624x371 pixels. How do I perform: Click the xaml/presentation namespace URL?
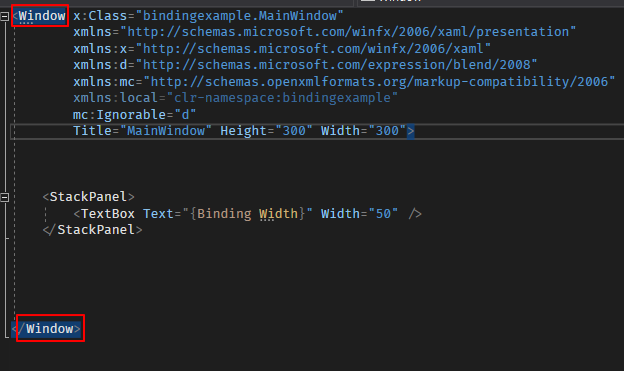coord(348,32)
